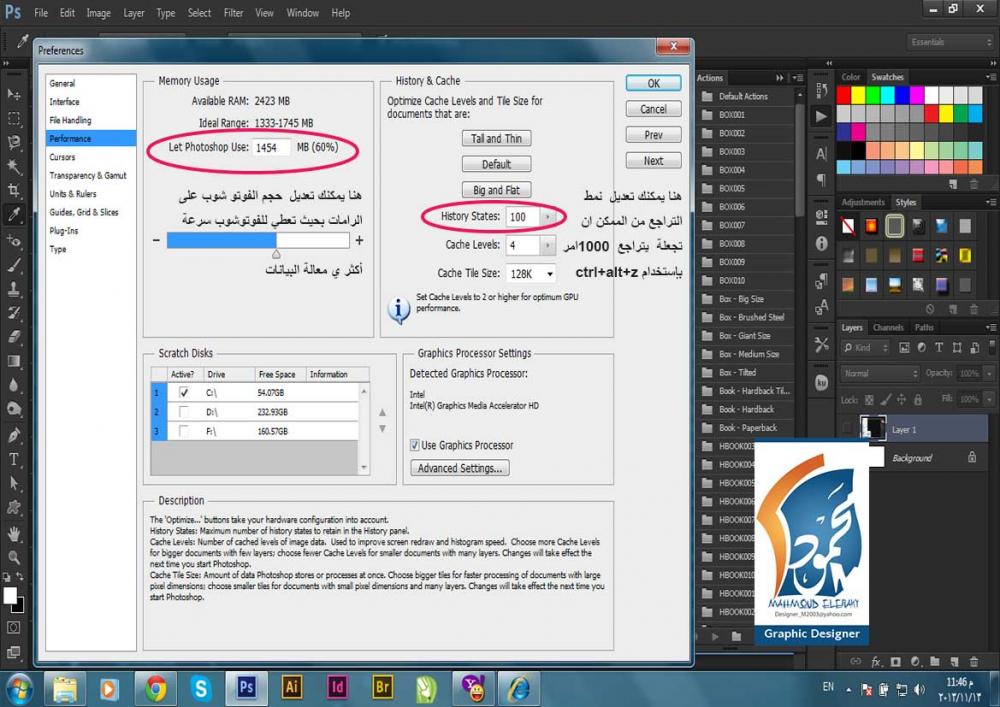Open the Filter menu
Screen dimensions: 1000x707
coord(233,13)
